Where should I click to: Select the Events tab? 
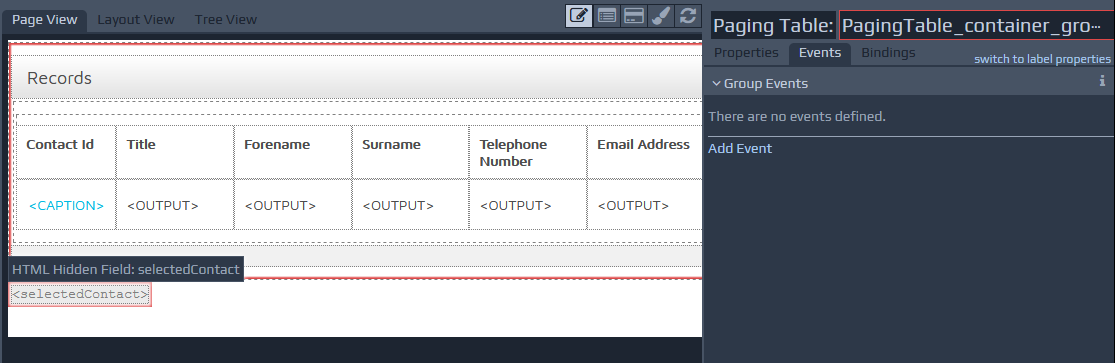click(x=820, y=53)
